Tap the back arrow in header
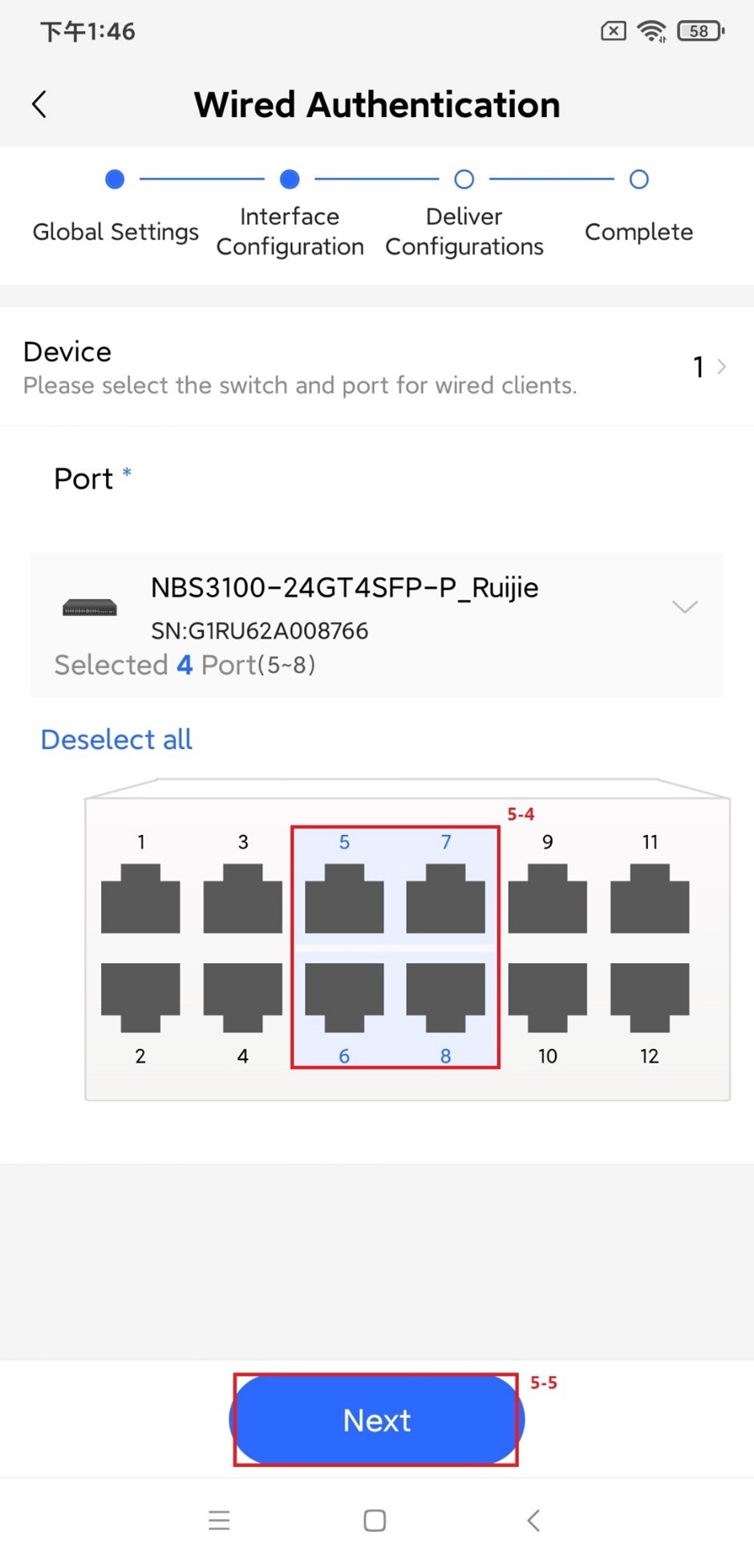The width and height of the screenshot is (754, 1568). pyautogui.click(x=39, y=104)
